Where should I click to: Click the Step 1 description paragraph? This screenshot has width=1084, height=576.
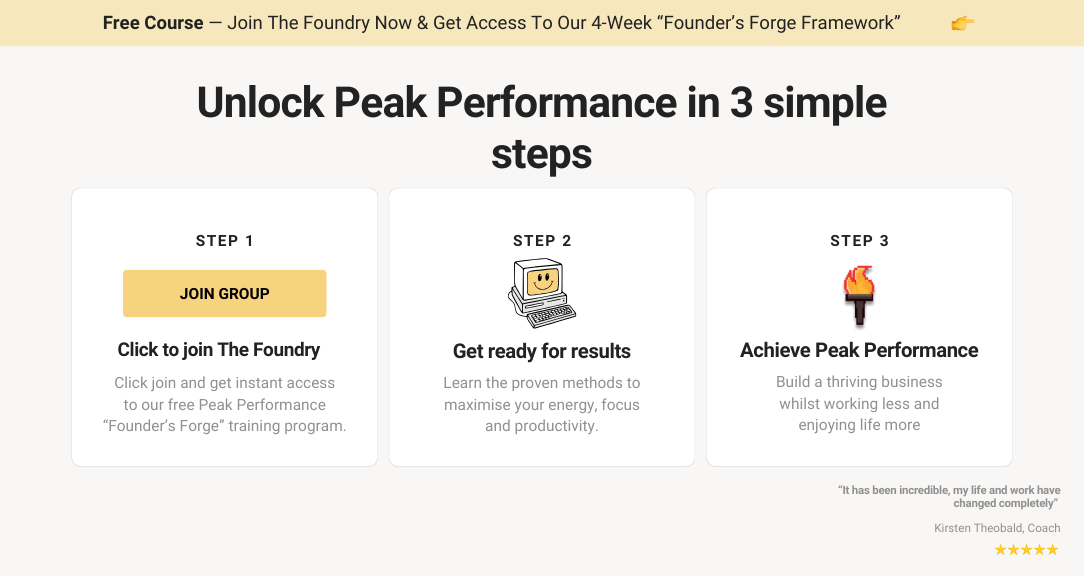tap(224, 404)
